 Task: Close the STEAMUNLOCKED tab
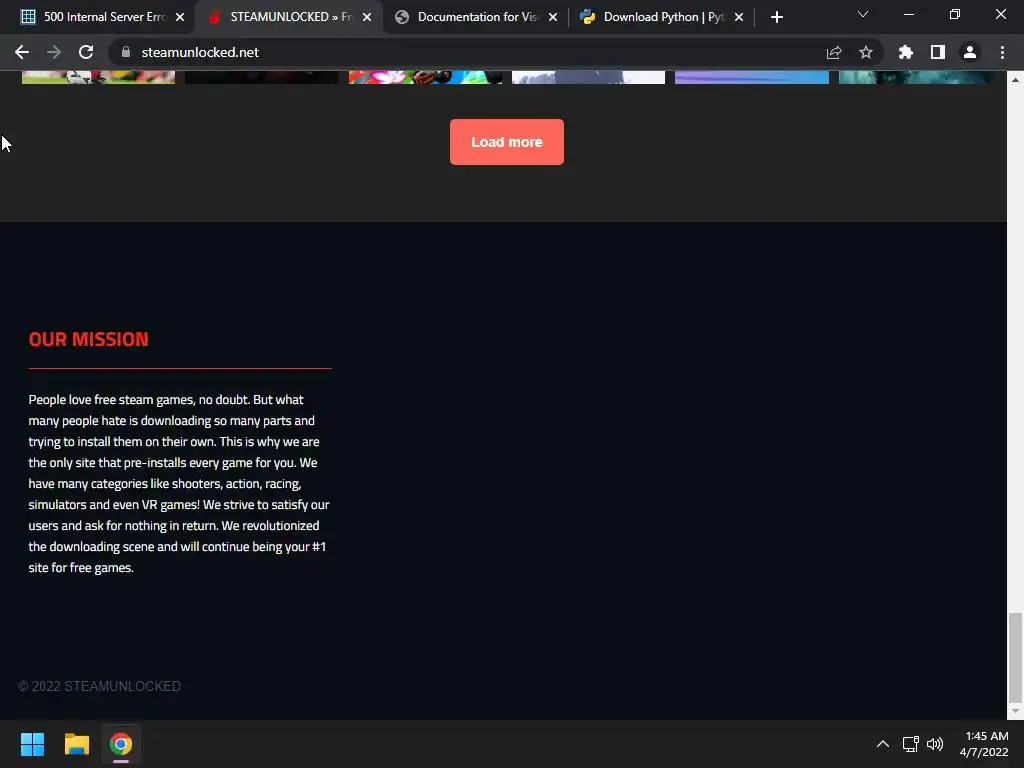367,17
